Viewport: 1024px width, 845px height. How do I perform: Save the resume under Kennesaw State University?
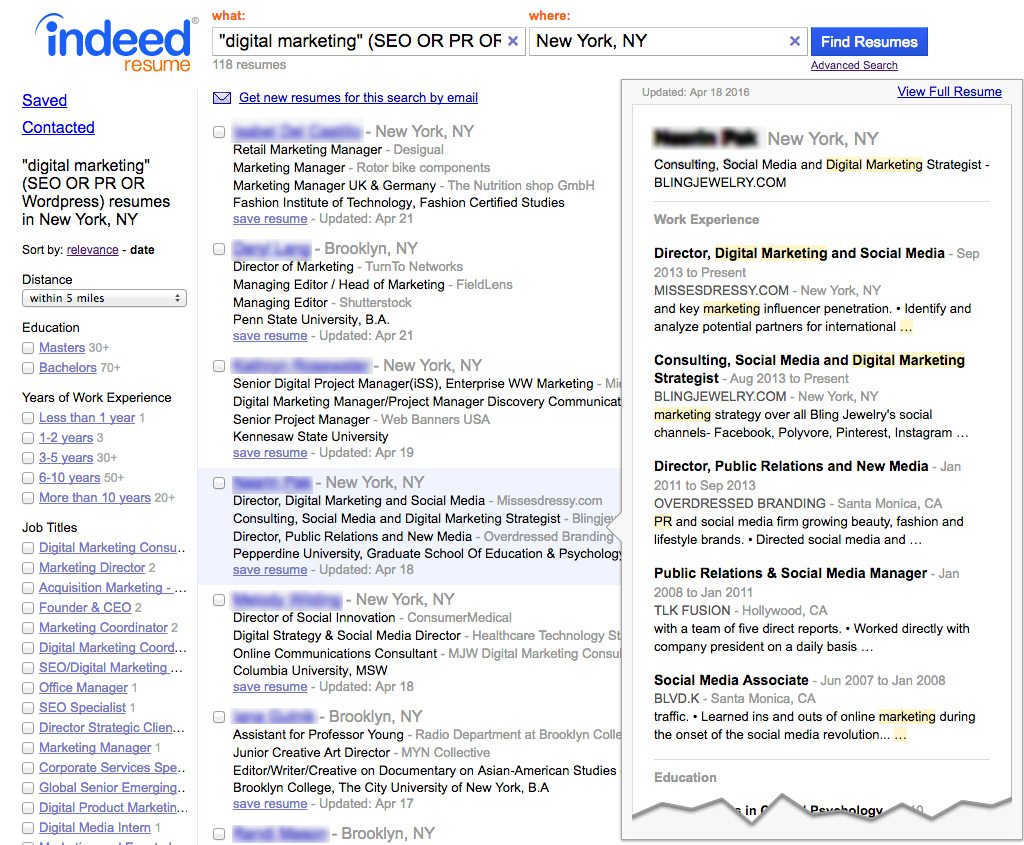(x=270, y=453)
